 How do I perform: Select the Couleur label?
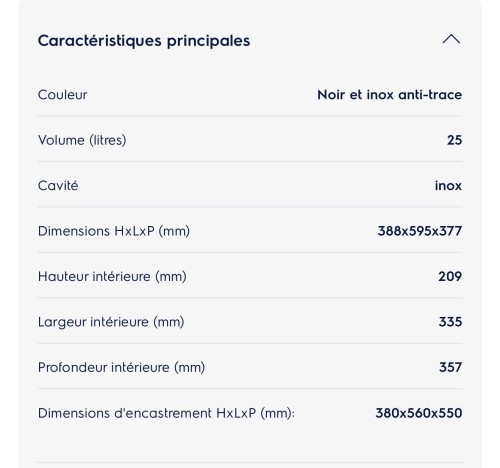[62, 95]
